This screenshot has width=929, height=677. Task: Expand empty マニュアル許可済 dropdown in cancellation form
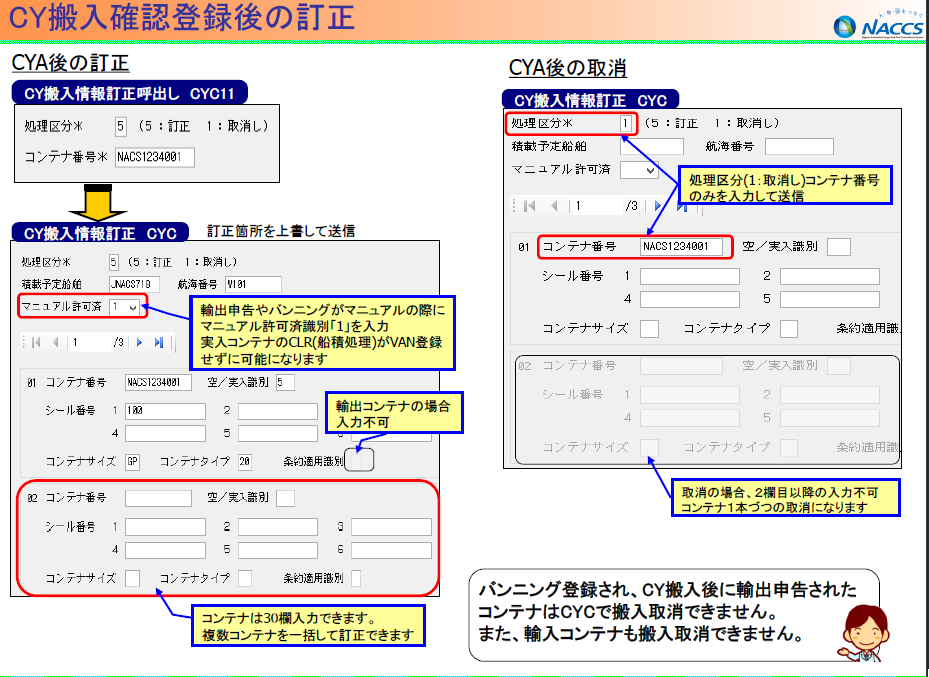pyautogui.click(x=639, y=170)
